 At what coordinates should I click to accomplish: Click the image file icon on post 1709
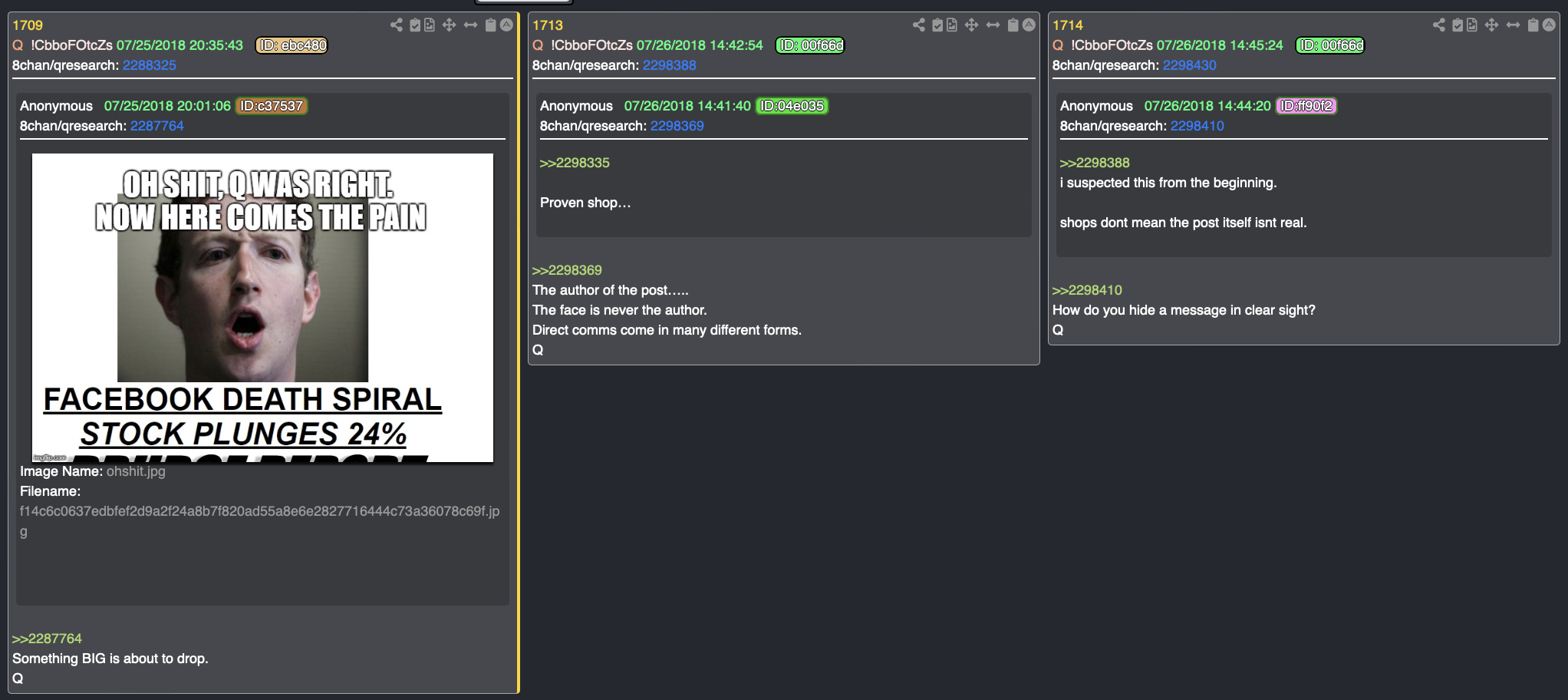tap(430, 25)
